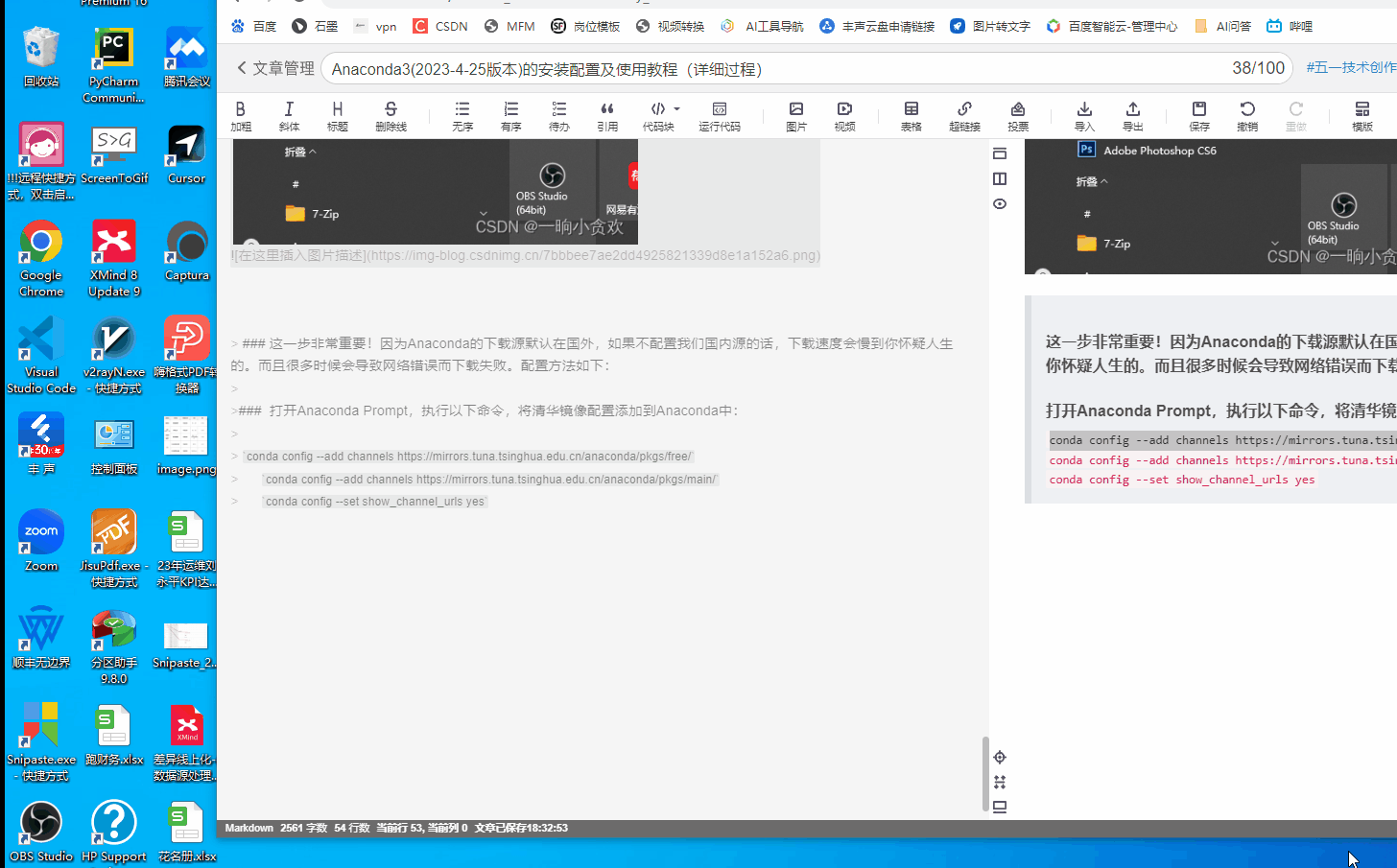Save the article with the 保存 icon
Viewport: 1397px width, 868px height.
1198,115
